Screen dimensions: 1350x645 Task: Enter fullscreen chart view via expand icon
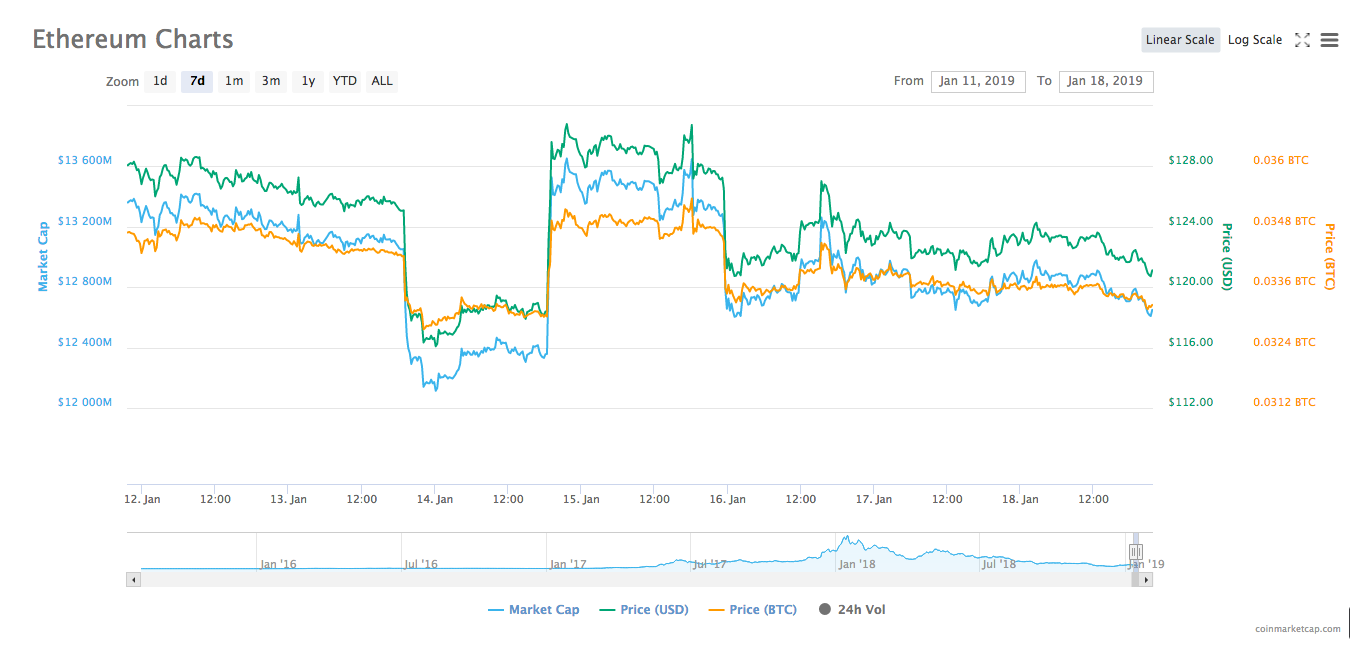[x=1302, y=40]
